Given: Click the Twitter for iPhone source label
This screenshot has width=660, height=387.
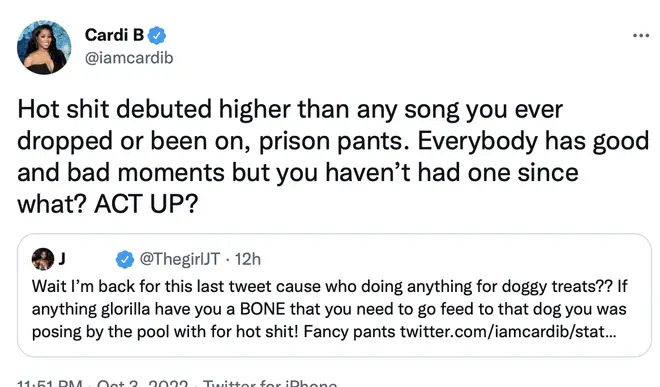Looking at the screenshot, I should pos(270,384).
